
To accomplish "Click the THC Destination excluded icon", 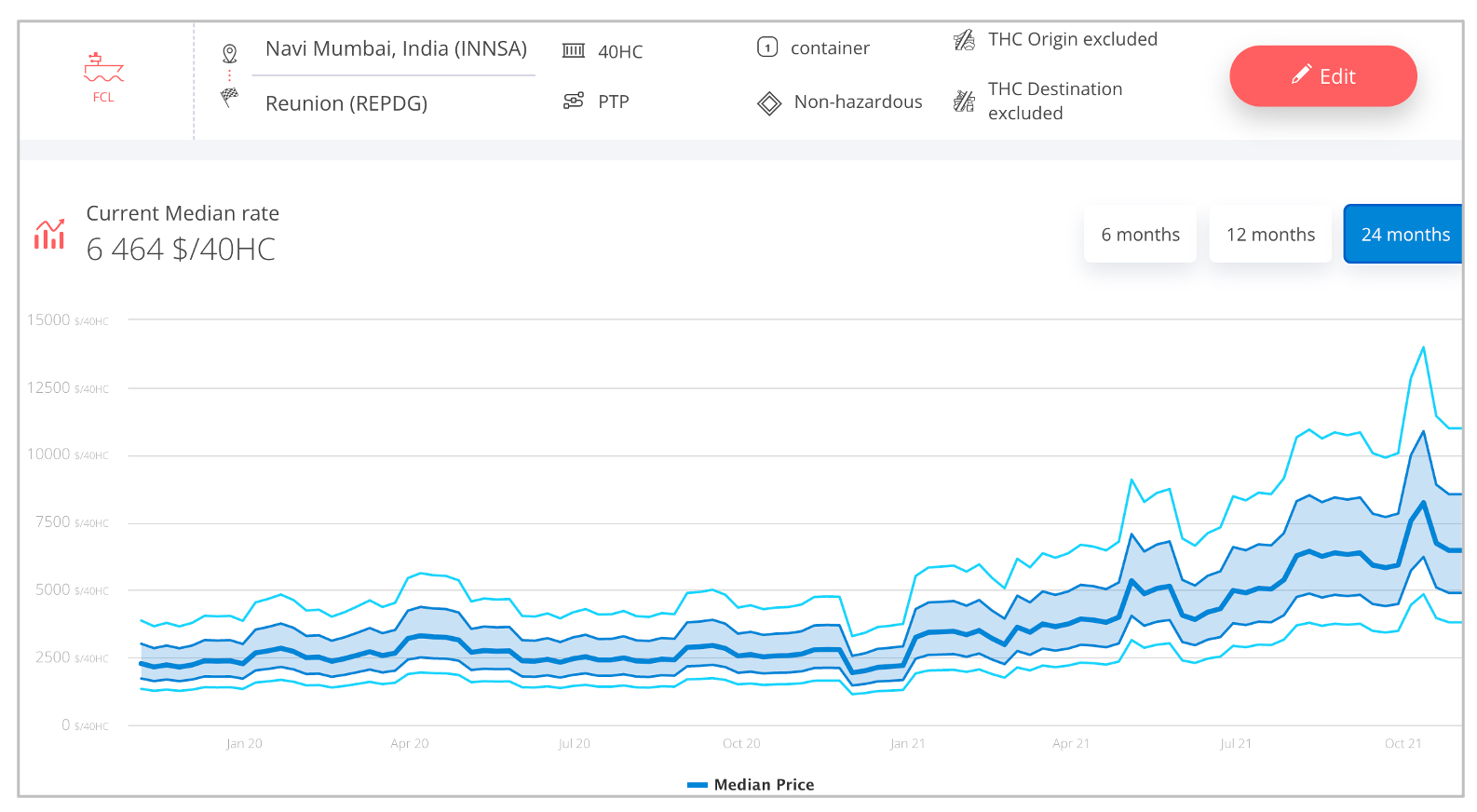I will [965, 101].
